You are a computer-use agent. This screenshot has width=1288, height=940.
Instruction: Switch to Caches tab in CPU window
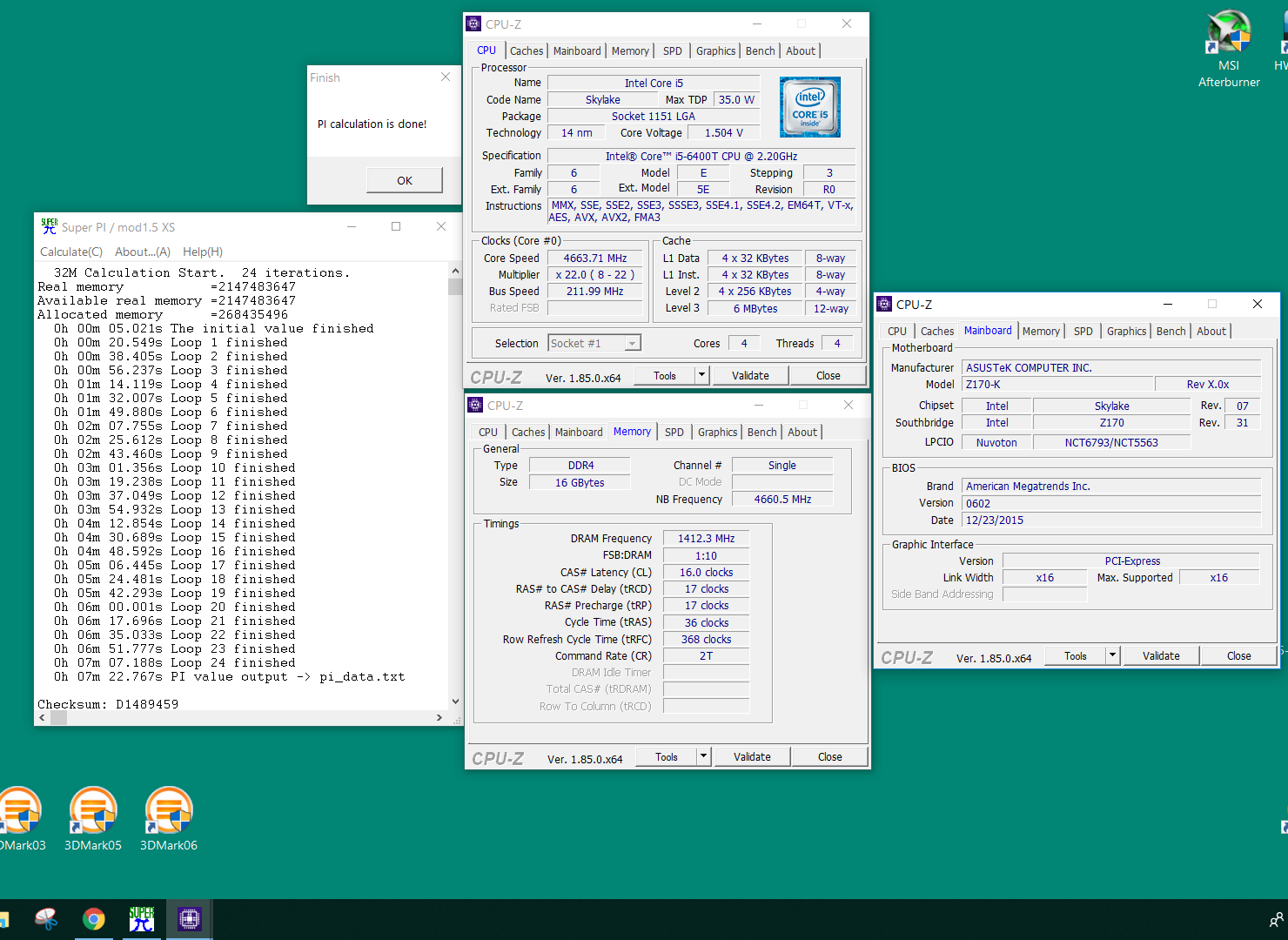pos(527,51)
